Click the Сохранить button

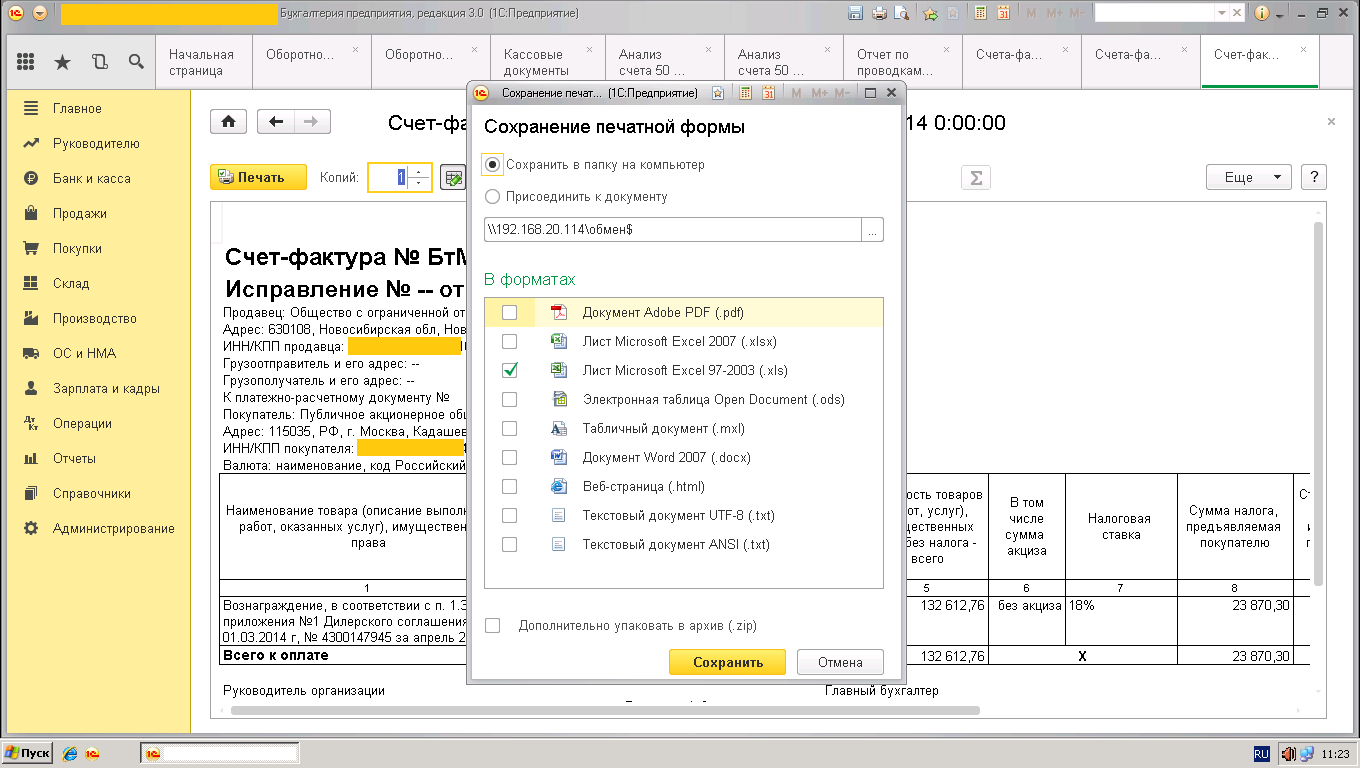pos(728,662)
